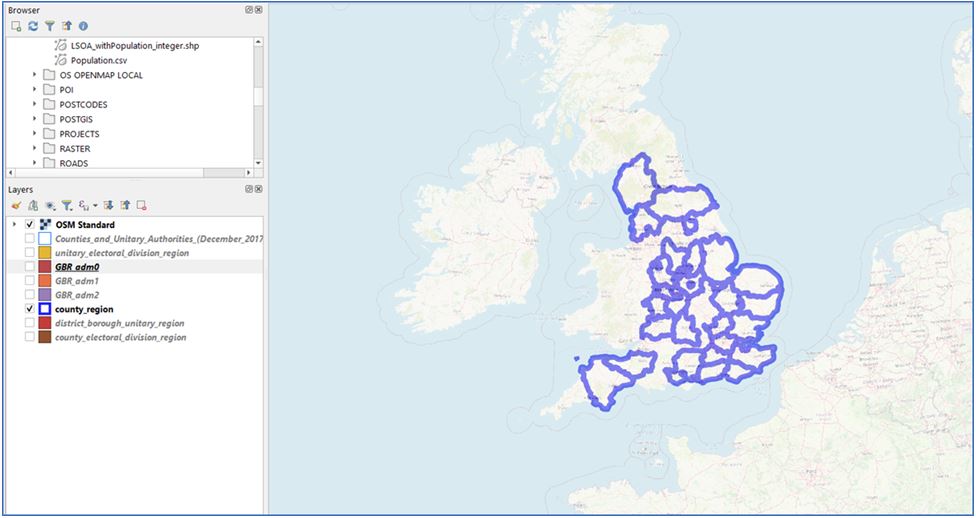Close the Browser panel
The width and height of the screenshot is (976, 518).
point(258,10)
